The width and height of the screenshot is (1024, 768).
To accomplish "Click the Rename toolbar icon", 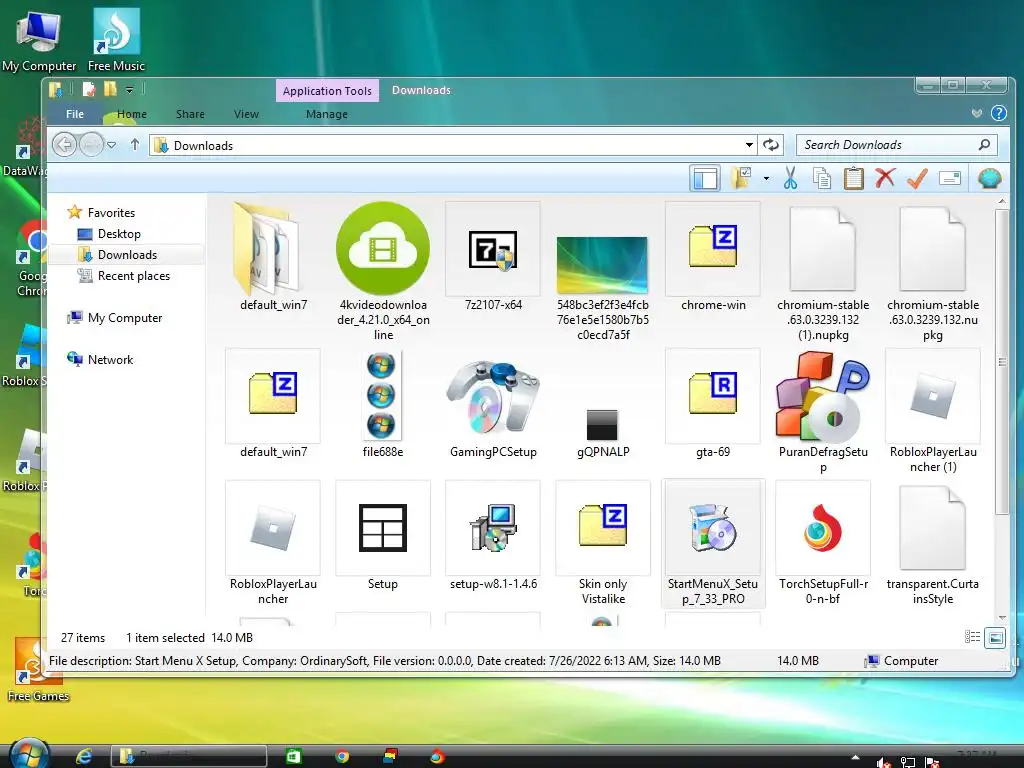I will tap(950, 178).
